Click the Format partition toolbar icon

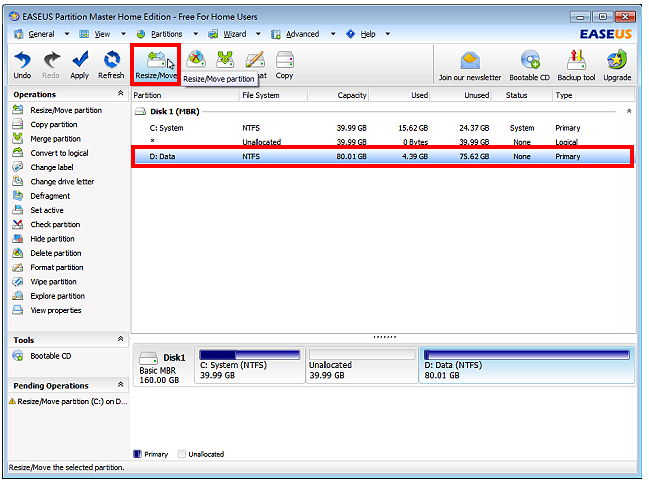click(x=255, y=60)
